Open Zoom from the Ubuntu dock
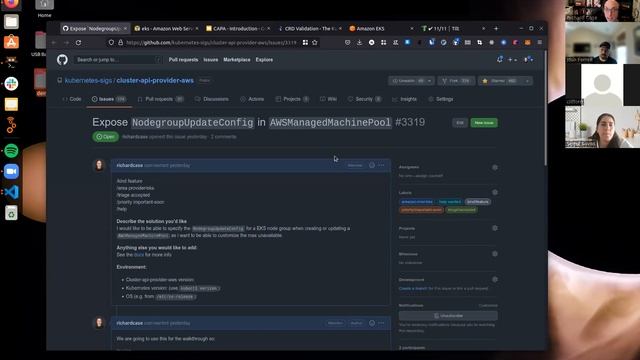This screenshot has width=640, height=360. click(x=11, y=171)
